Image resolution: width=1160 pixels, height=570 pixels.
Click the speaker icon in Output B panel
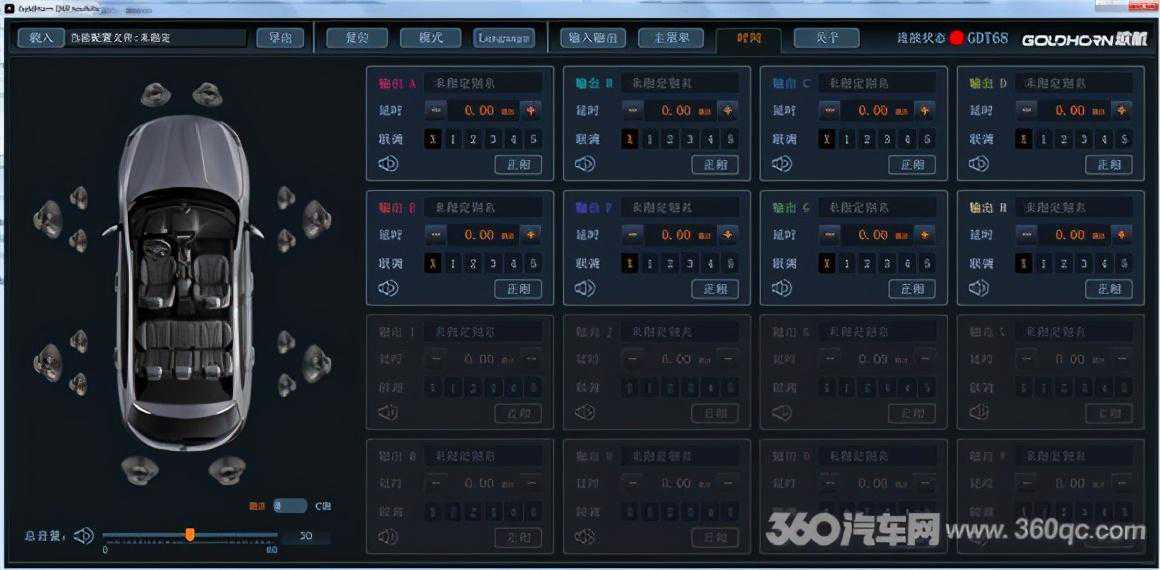(585, 163)
